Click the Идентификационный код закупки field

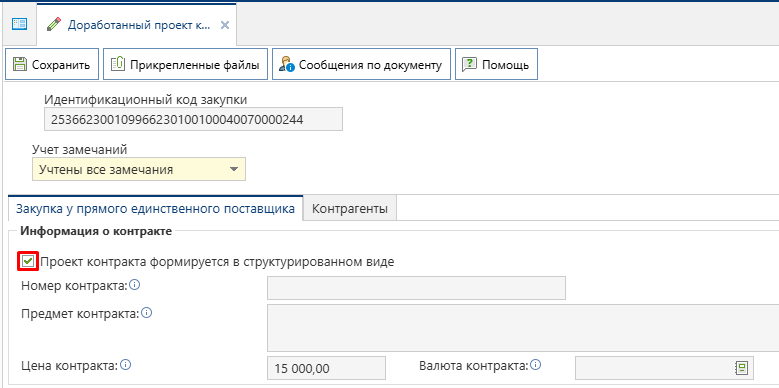[193, 119]
